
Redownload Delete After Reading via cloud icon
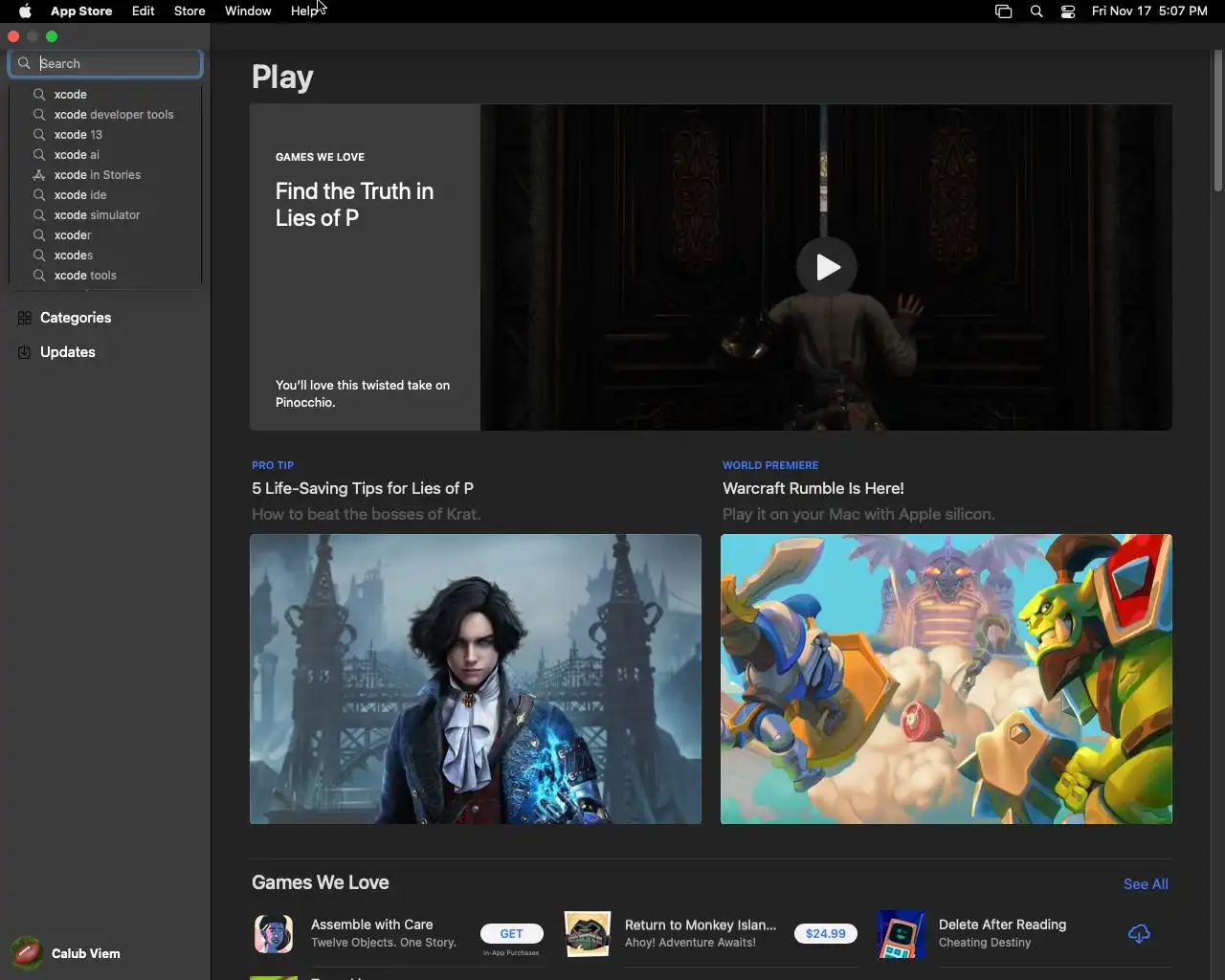point(1139,934)
